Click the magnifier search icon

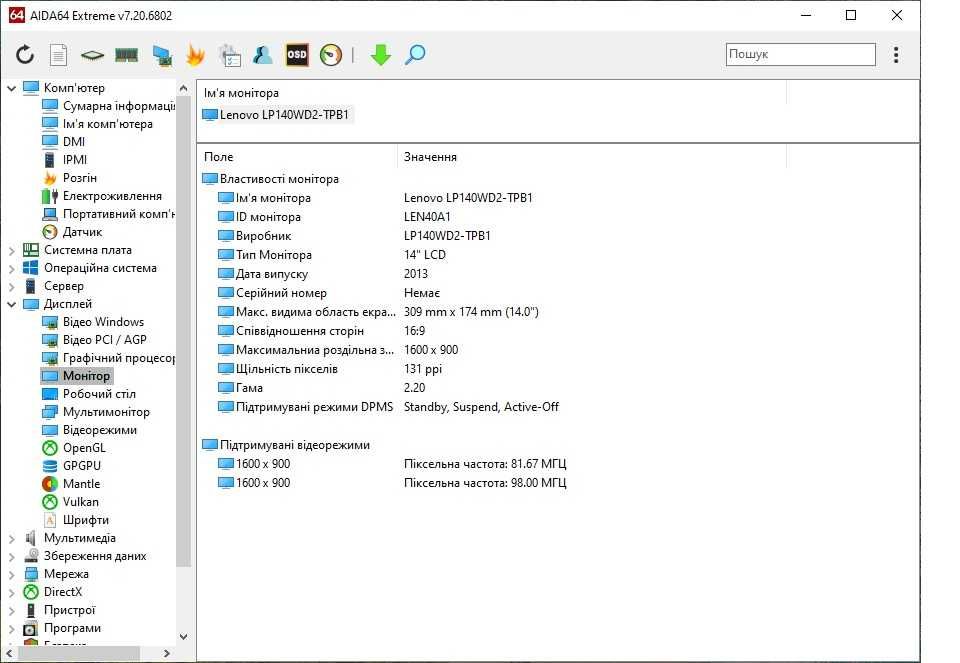click(414, 55)
